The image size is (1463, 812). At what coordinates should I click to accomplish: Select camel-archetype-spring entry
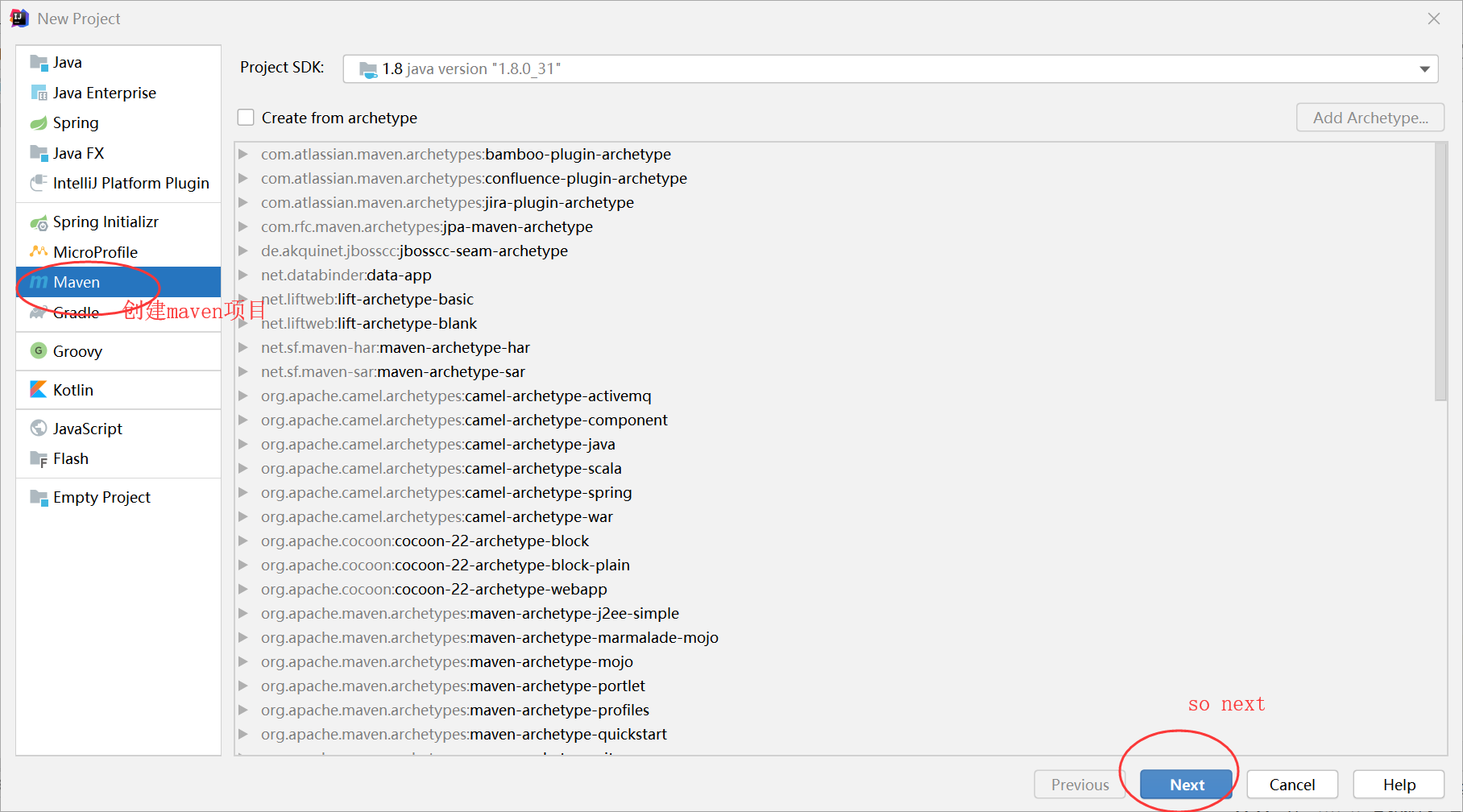click(x=835, y=492)
